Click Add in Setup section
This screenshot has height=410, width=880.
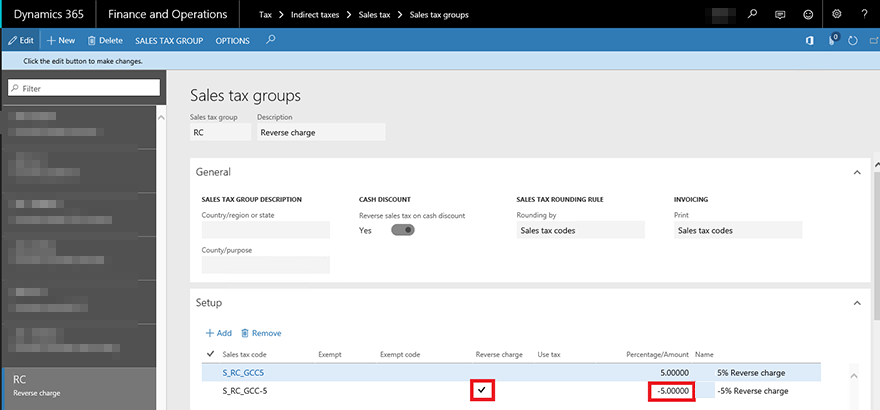point(218,333)
